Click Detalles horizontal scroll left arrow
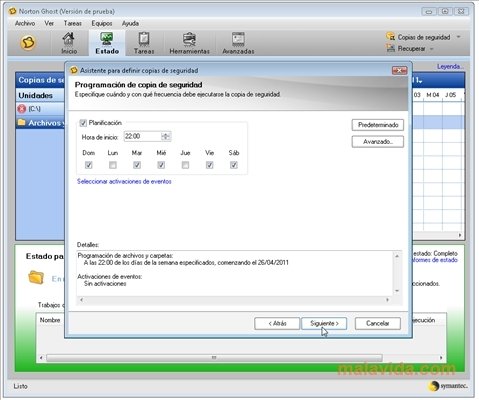 pos(82,300)
